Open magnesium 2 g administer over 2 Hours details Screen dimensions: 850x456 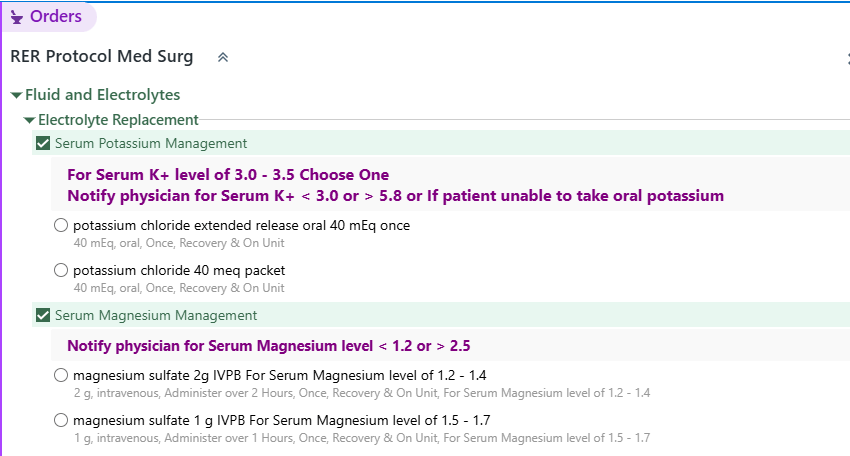click(362, 393)
